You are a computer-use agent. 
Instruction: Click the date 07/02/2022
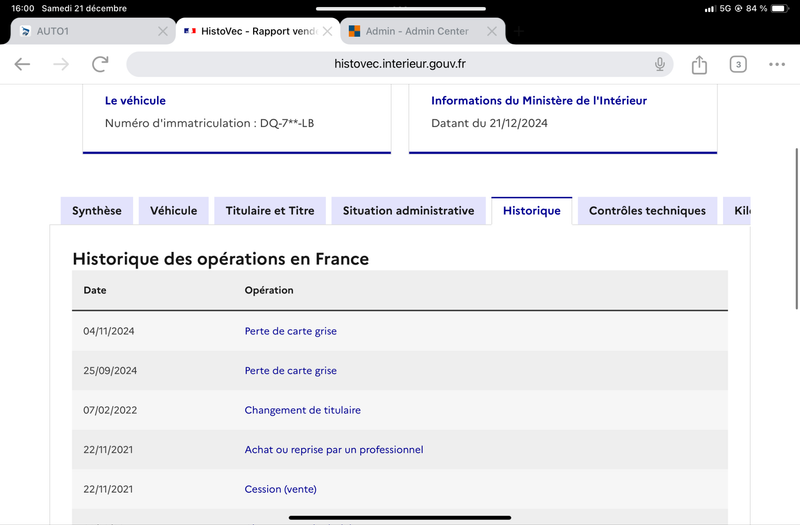110,410
